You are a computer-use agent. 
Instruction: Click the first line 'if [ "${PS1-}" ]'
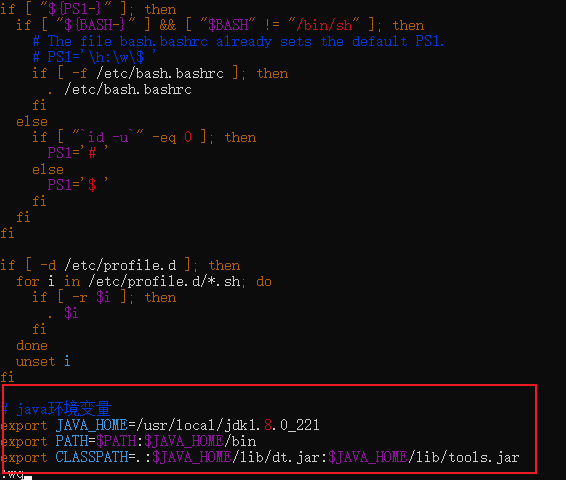[x=88, y=9]
